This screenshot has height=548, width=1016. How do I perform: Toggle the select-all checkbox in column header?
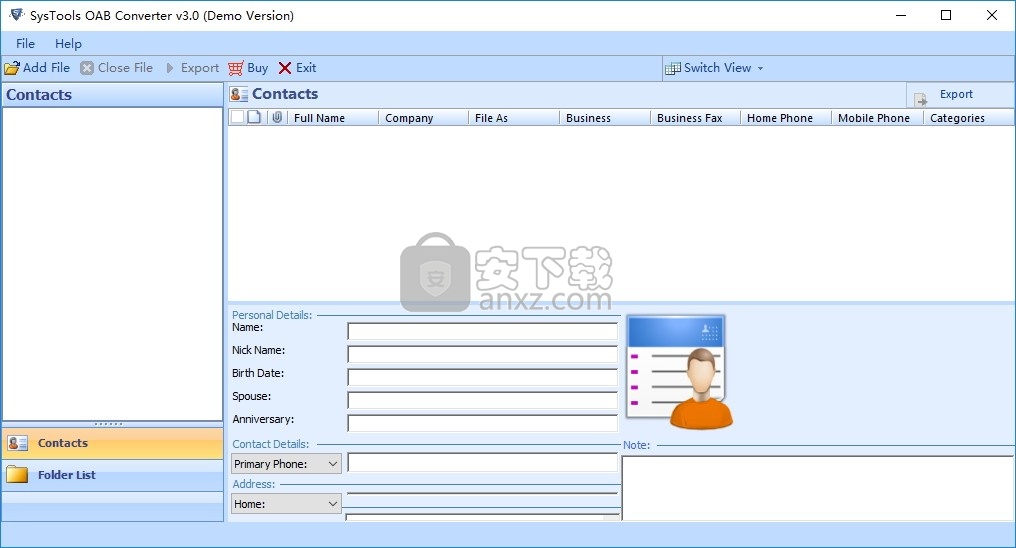click(x=238, y=117)
